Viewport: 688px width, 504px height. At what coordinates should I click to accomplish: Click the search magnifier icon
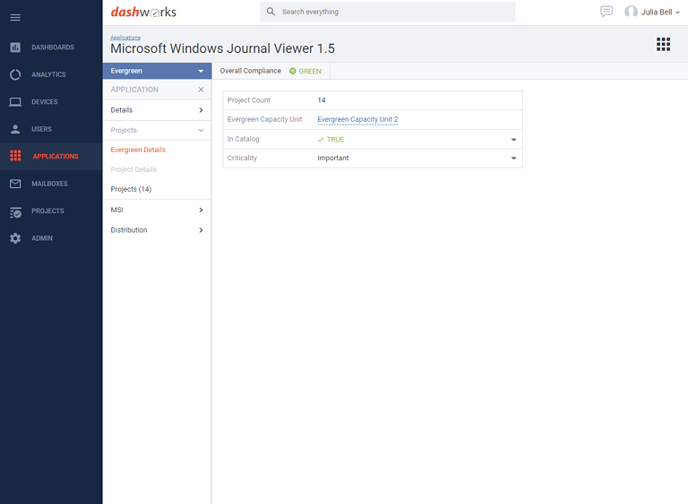click(271, 12)
